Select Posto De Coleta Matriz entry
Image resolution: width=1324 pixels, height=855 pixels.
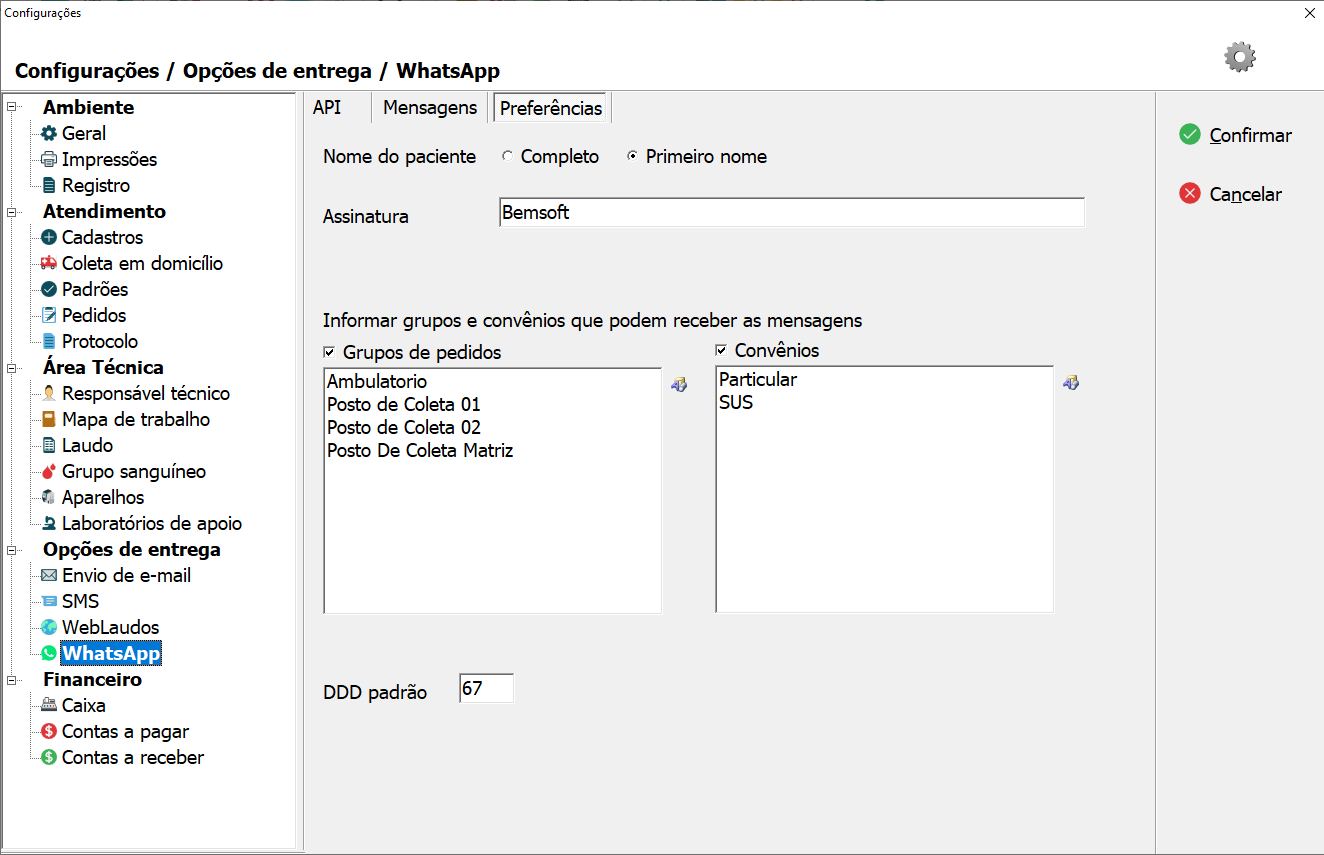tap(420, 450)
